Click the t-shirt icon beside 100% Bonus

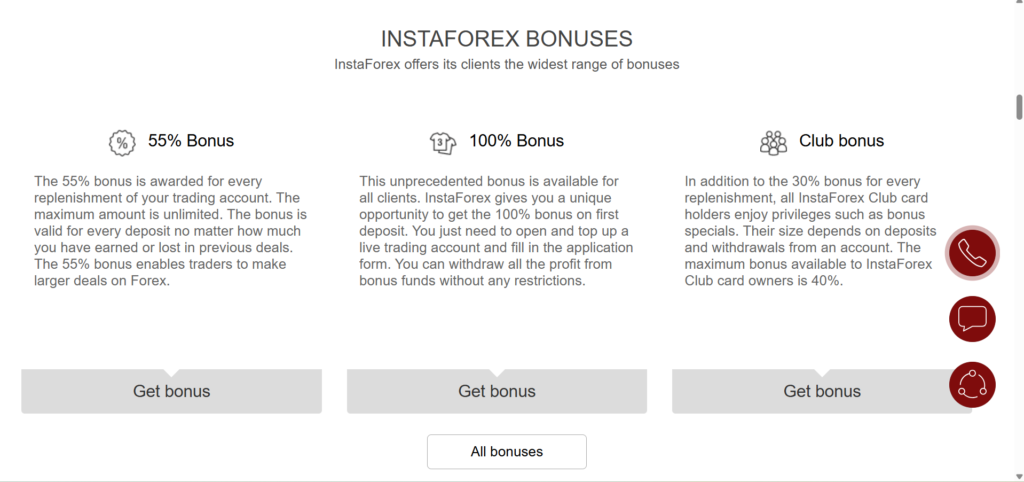(x=443, y=141)
